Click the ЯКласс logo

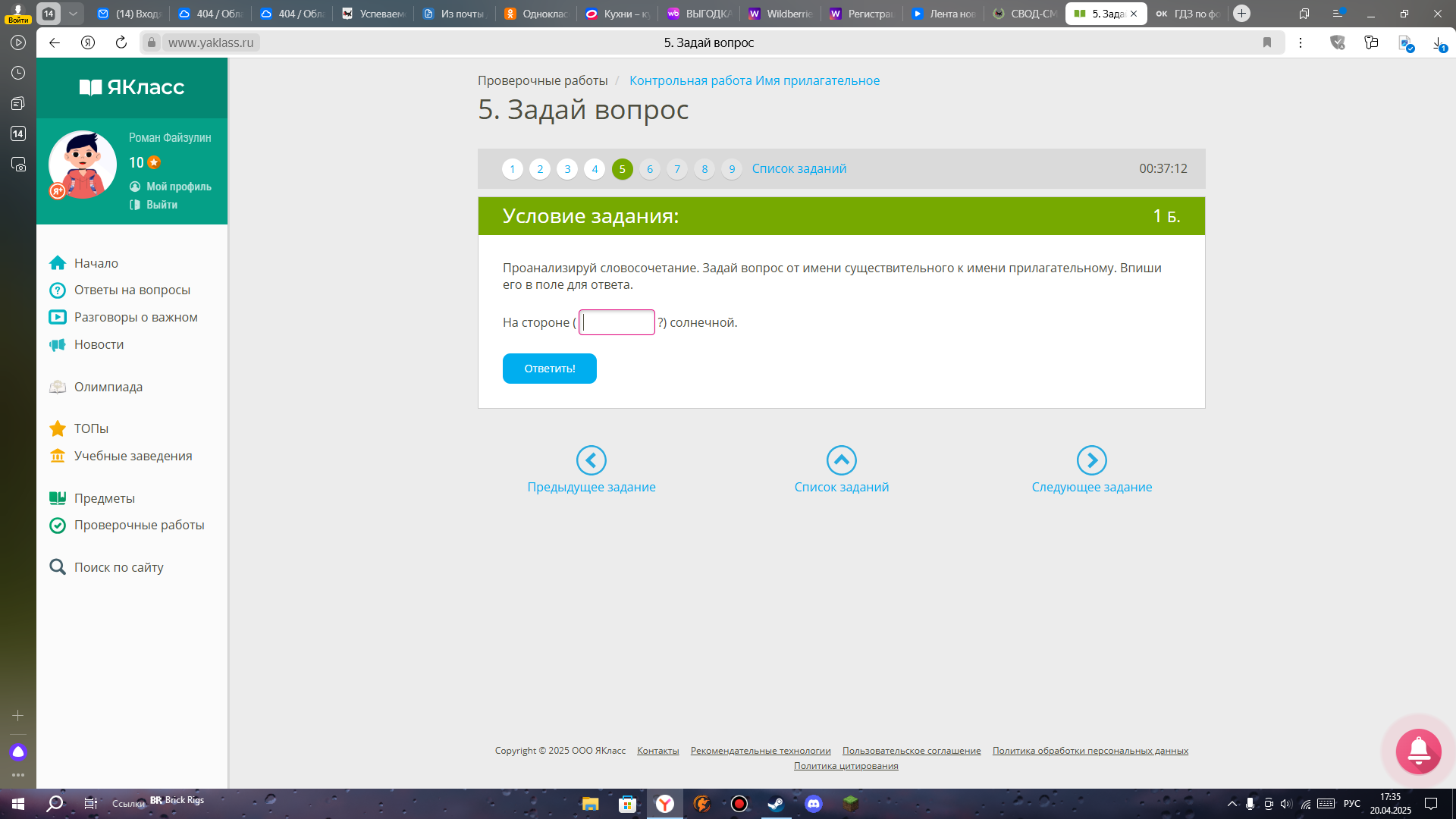(x=132, y=87)
